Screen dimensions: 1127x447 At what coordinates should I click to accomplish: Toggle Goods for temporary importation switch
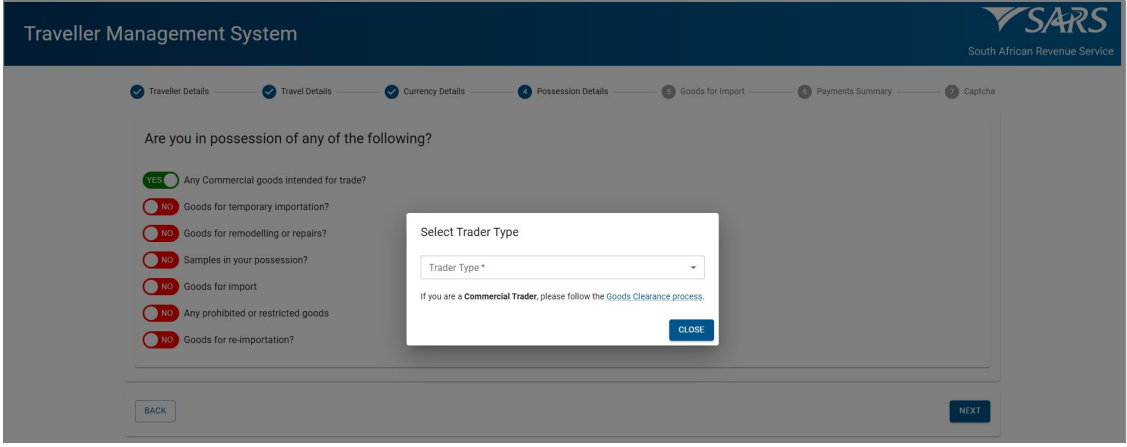(160, 207)
